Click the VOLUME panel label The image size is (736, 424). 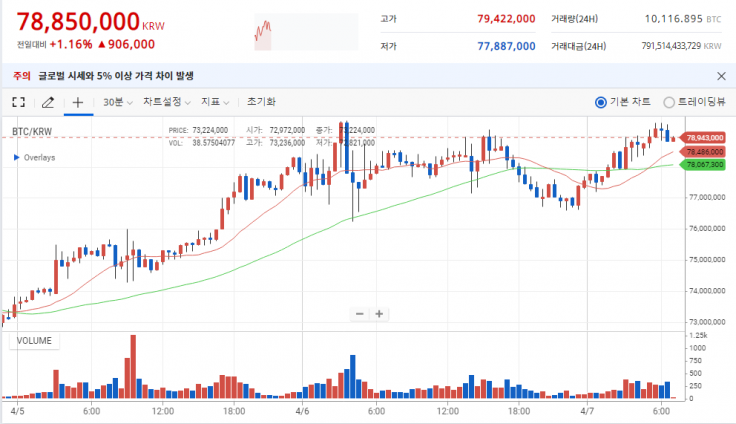click(x=34, y=341)
